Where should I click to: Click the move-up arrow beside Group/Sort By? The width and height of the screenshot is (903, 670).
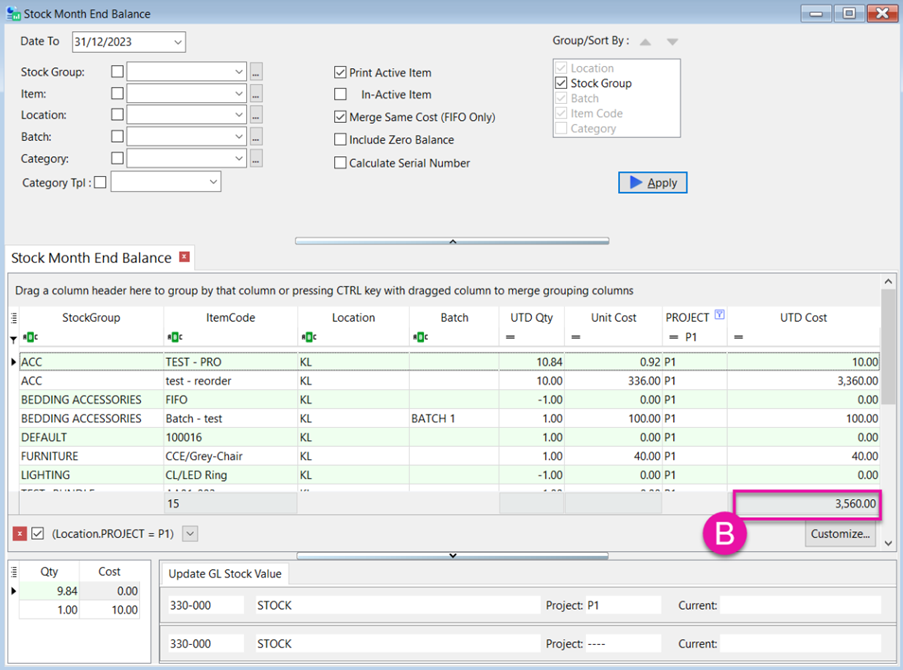(x=645, y=42)
